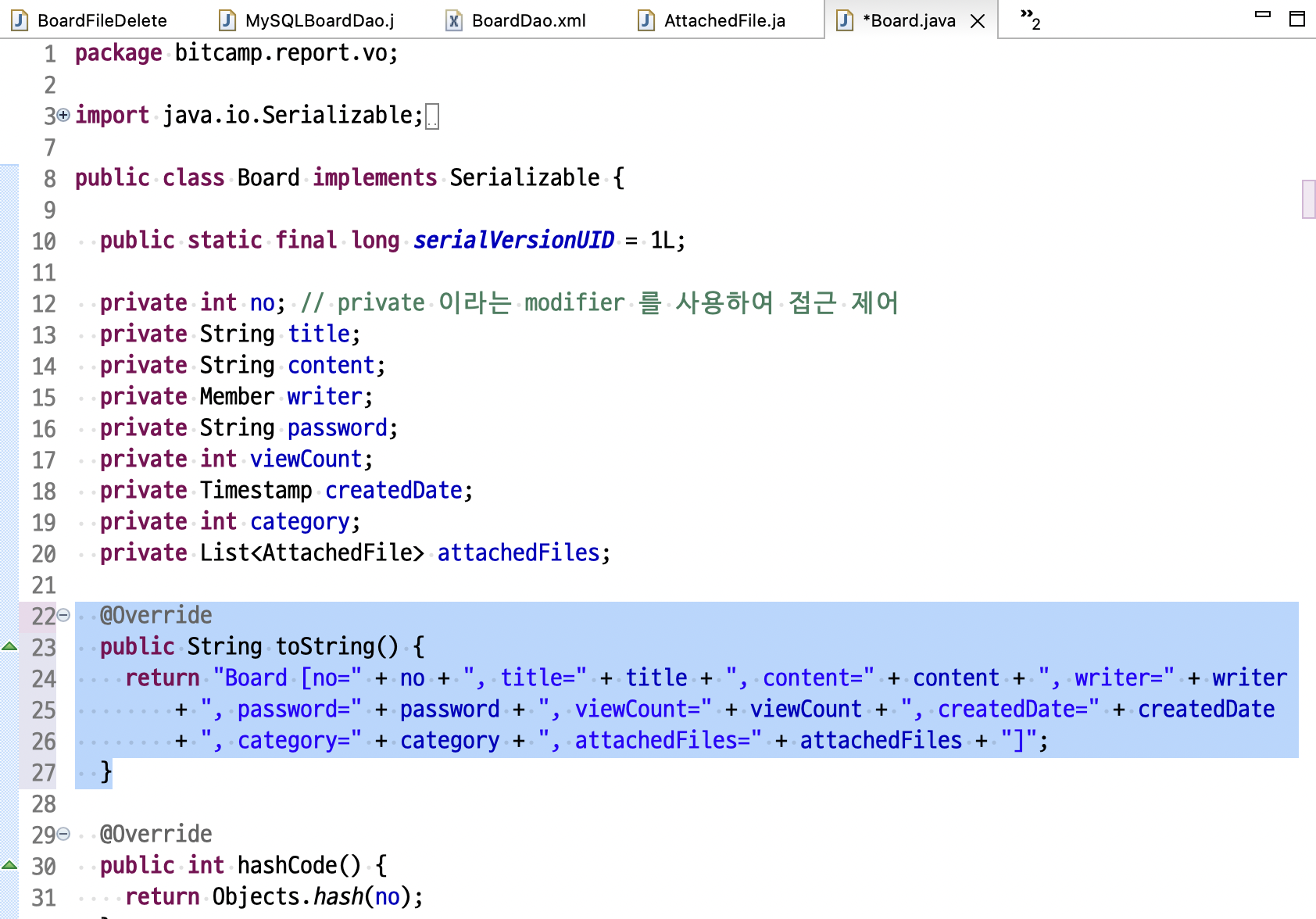Viewport: 1316px width, 919px height.
Task: Open the MySQLBoardDao.j editor tab
Action: click(x=308, y=20)
